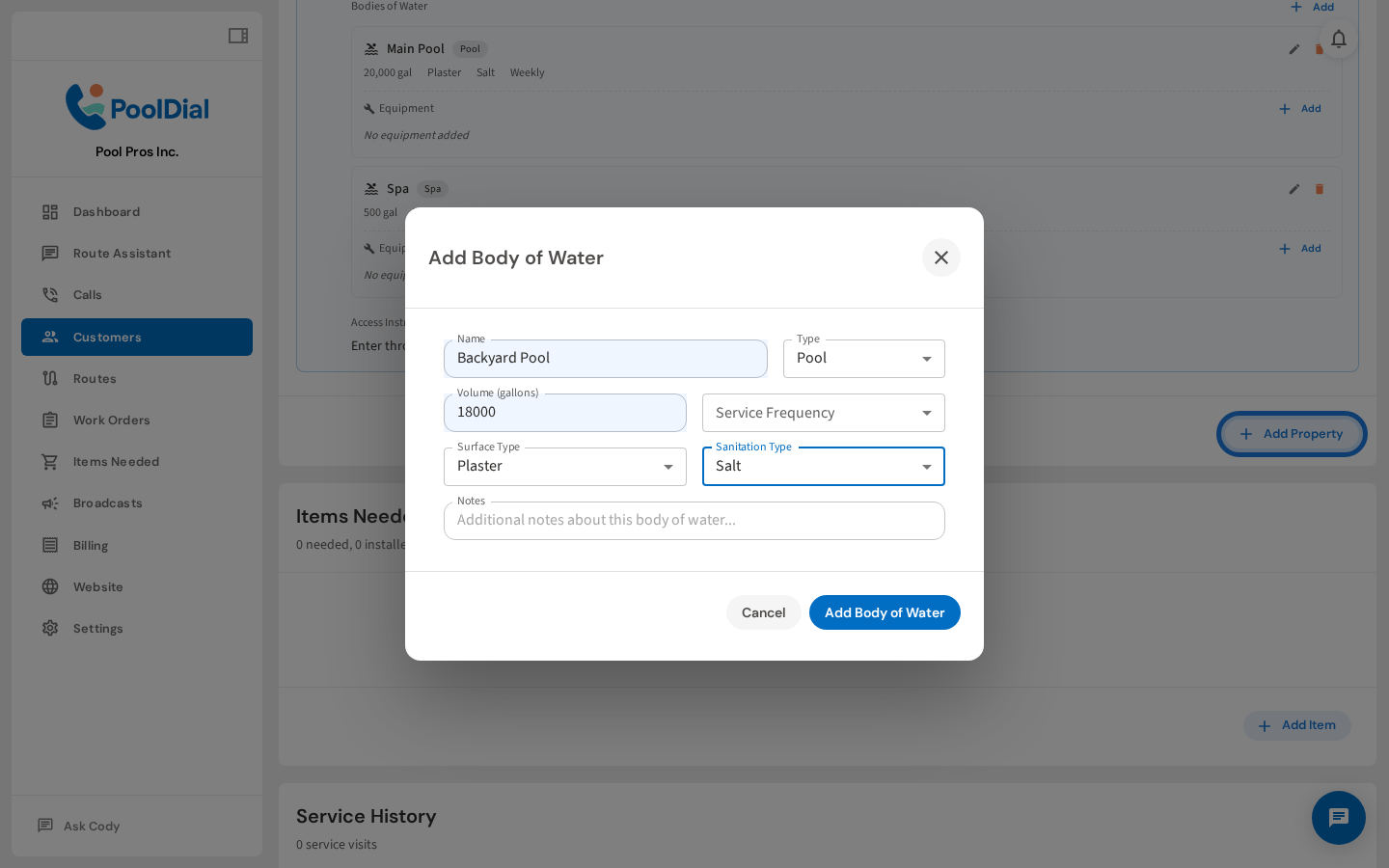The height and width of the screenshot is (868, 1389).
Task: Click into the Volume gallons field
Action: [x=564, y=413]
